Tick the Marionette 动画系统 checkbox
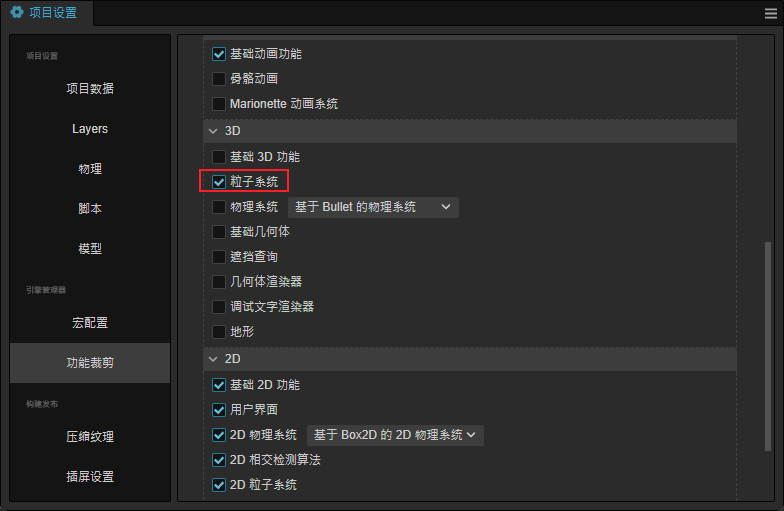784x511 pixels. (218, 104)
